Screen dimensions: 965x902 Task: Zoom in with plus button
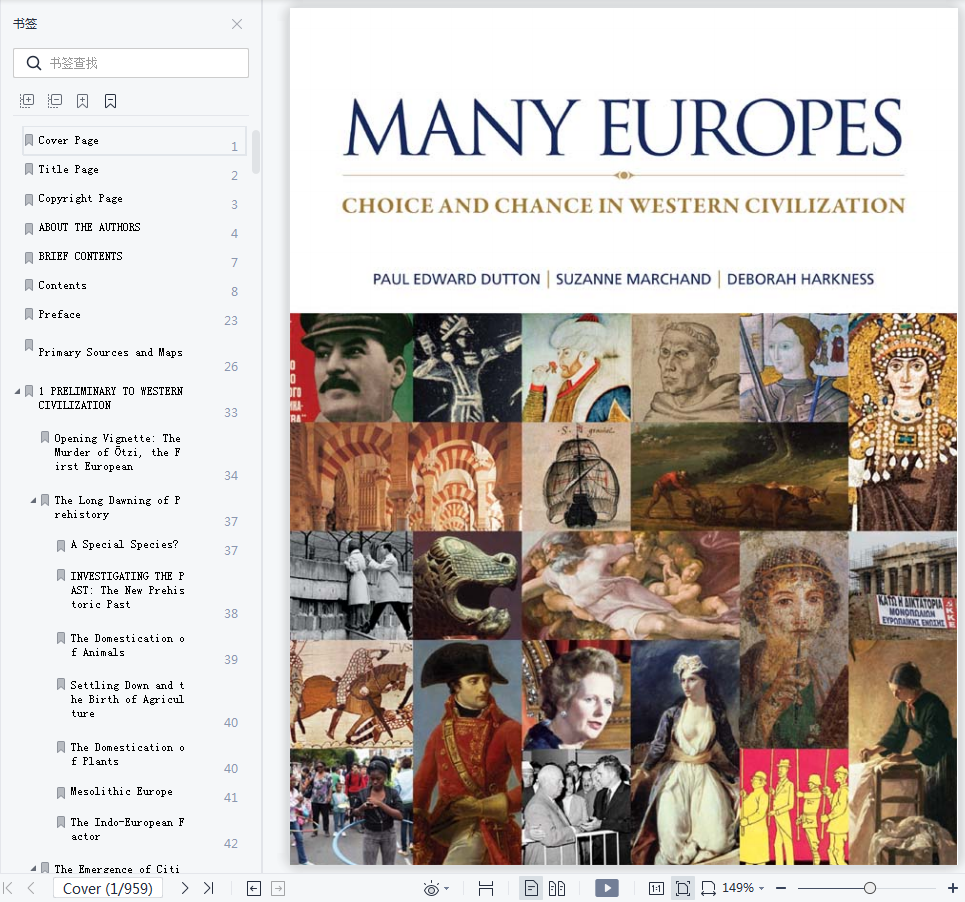(953, 888)
